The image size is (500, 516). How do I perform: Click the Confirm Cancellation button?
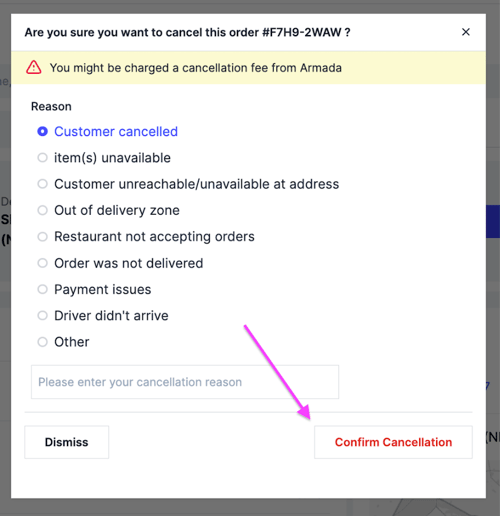pos(393,442)
